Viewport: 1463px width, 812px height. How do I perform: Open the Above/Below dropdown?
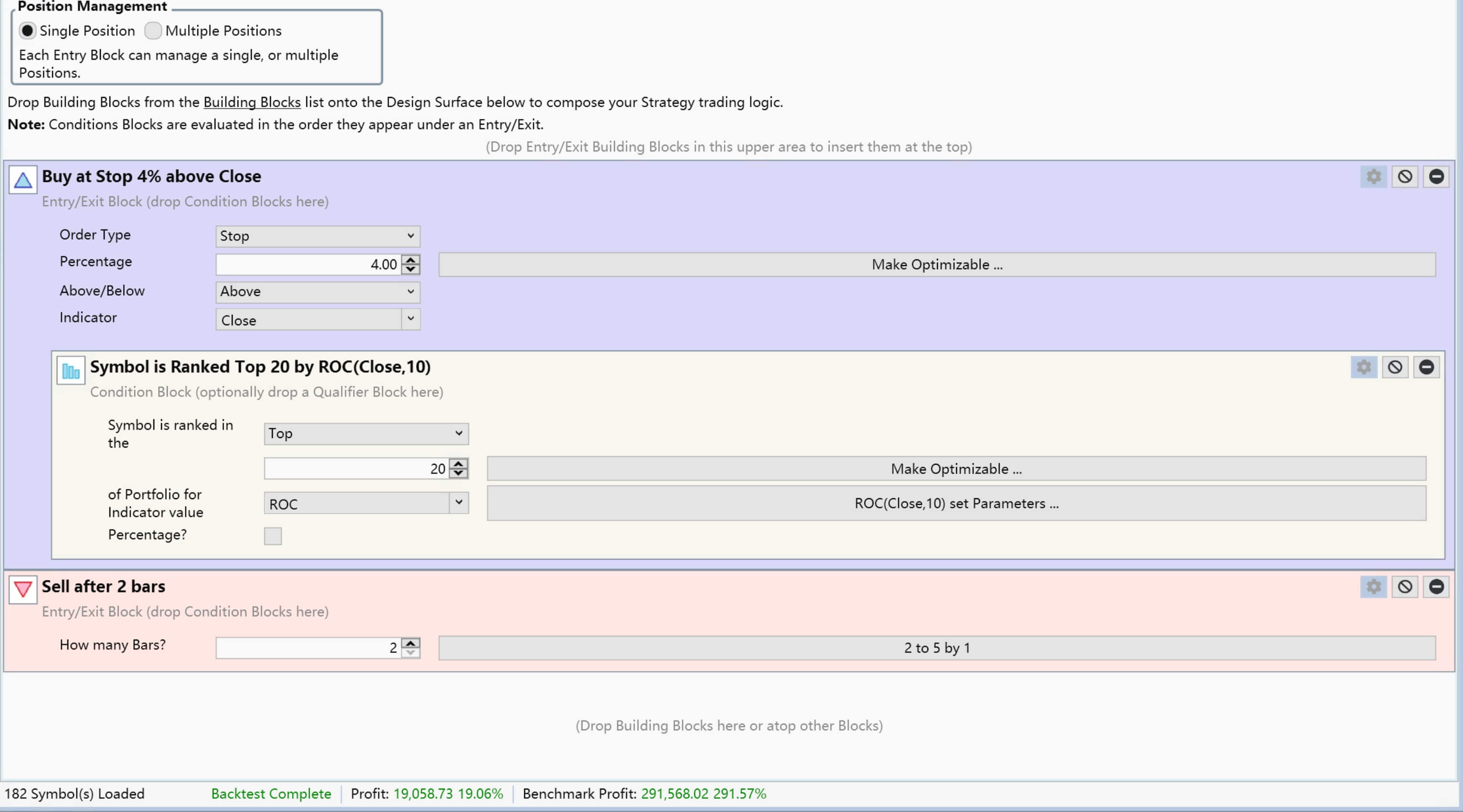coord(317,292)
